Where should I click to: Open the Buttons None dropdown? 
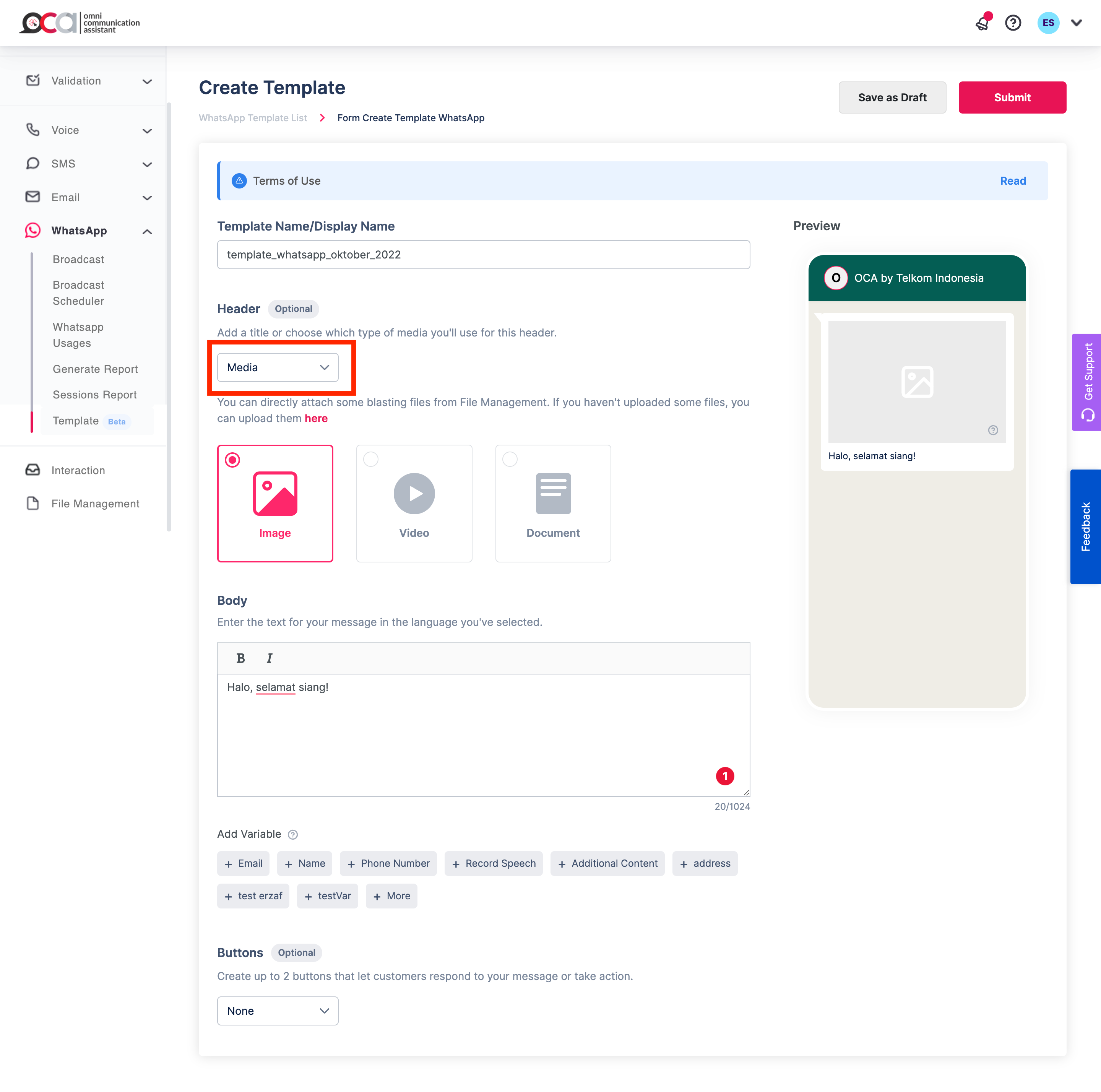click(x=278, y=1011)
